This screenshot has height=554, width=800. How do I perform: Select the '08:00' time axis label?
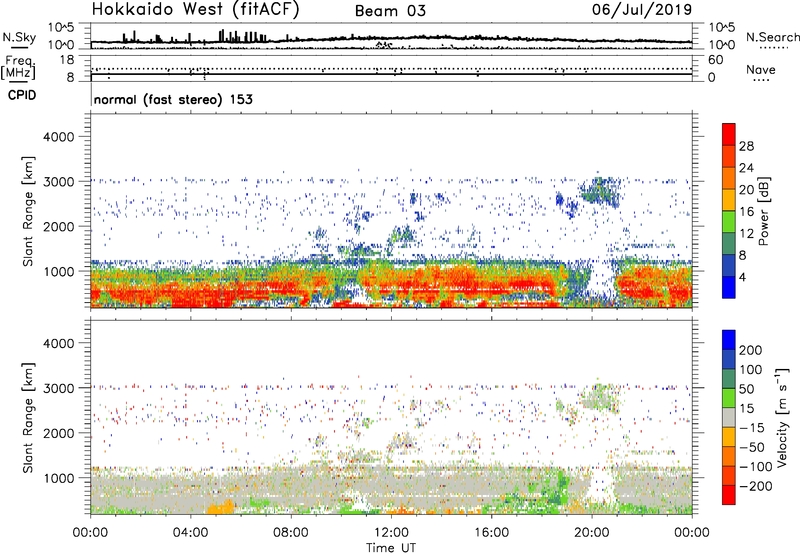pos(291,533)
